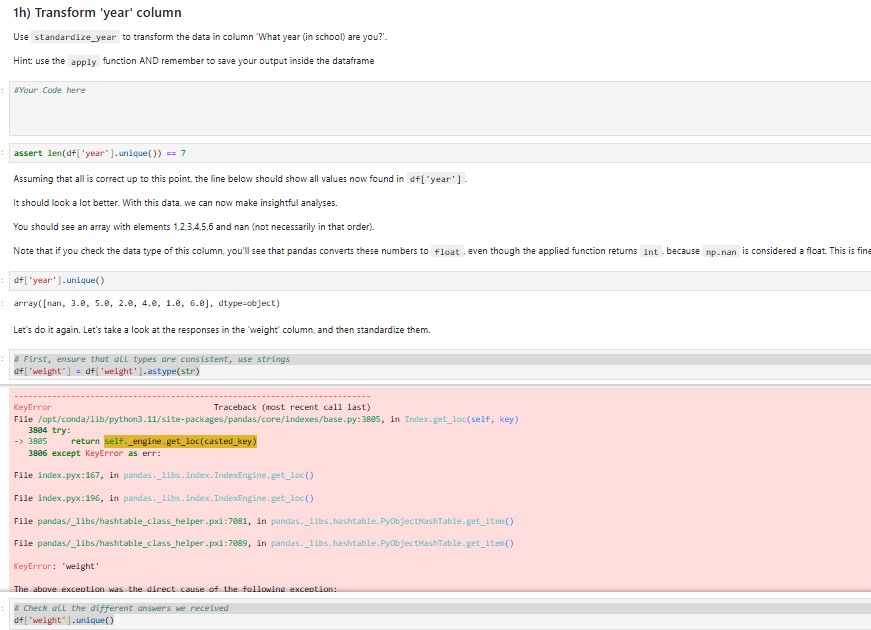Viewport: 871px width, 630px height.
Task: Click the array([nan, 3.0, 5.0...]) output text
Action: (x=147, y=303)
